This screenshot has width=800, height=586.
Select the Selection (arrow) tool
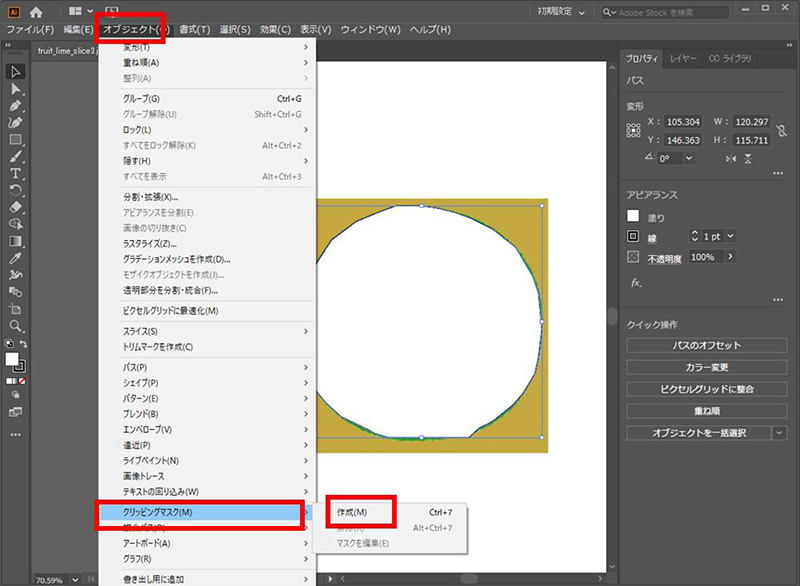pyautogui.click(x=16, y=72)
